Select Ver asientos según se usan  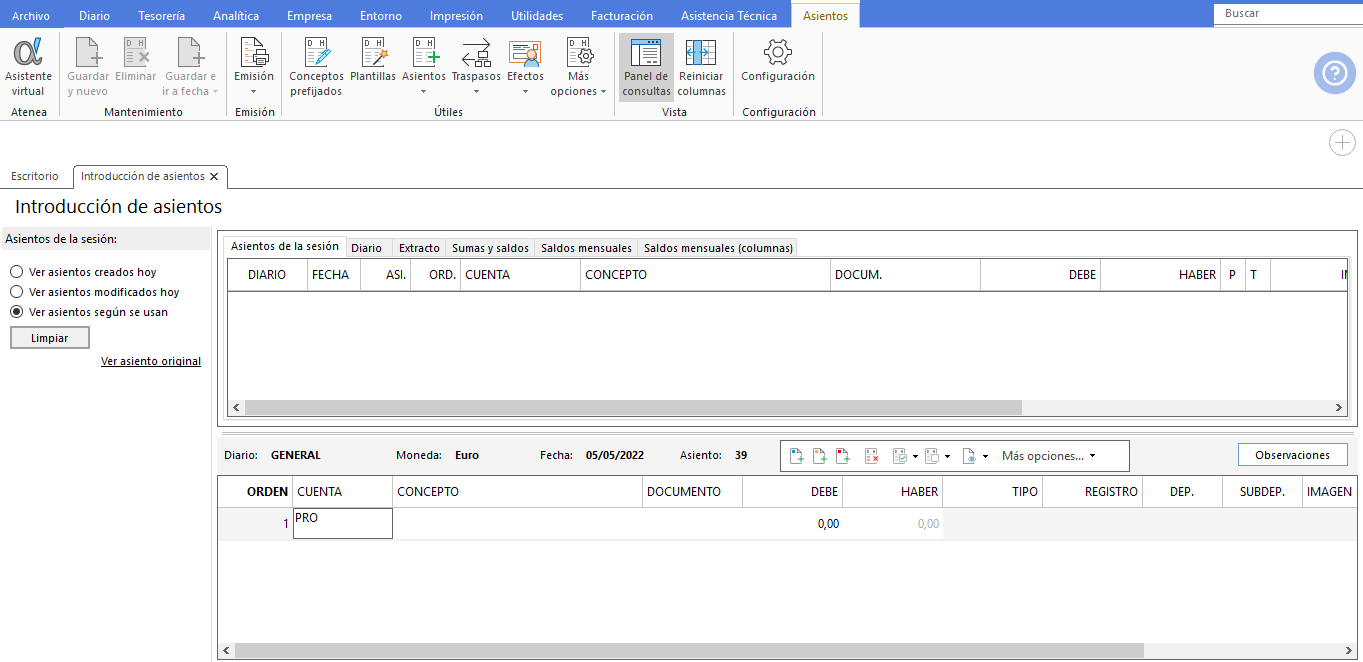click(x=16, y=312)
